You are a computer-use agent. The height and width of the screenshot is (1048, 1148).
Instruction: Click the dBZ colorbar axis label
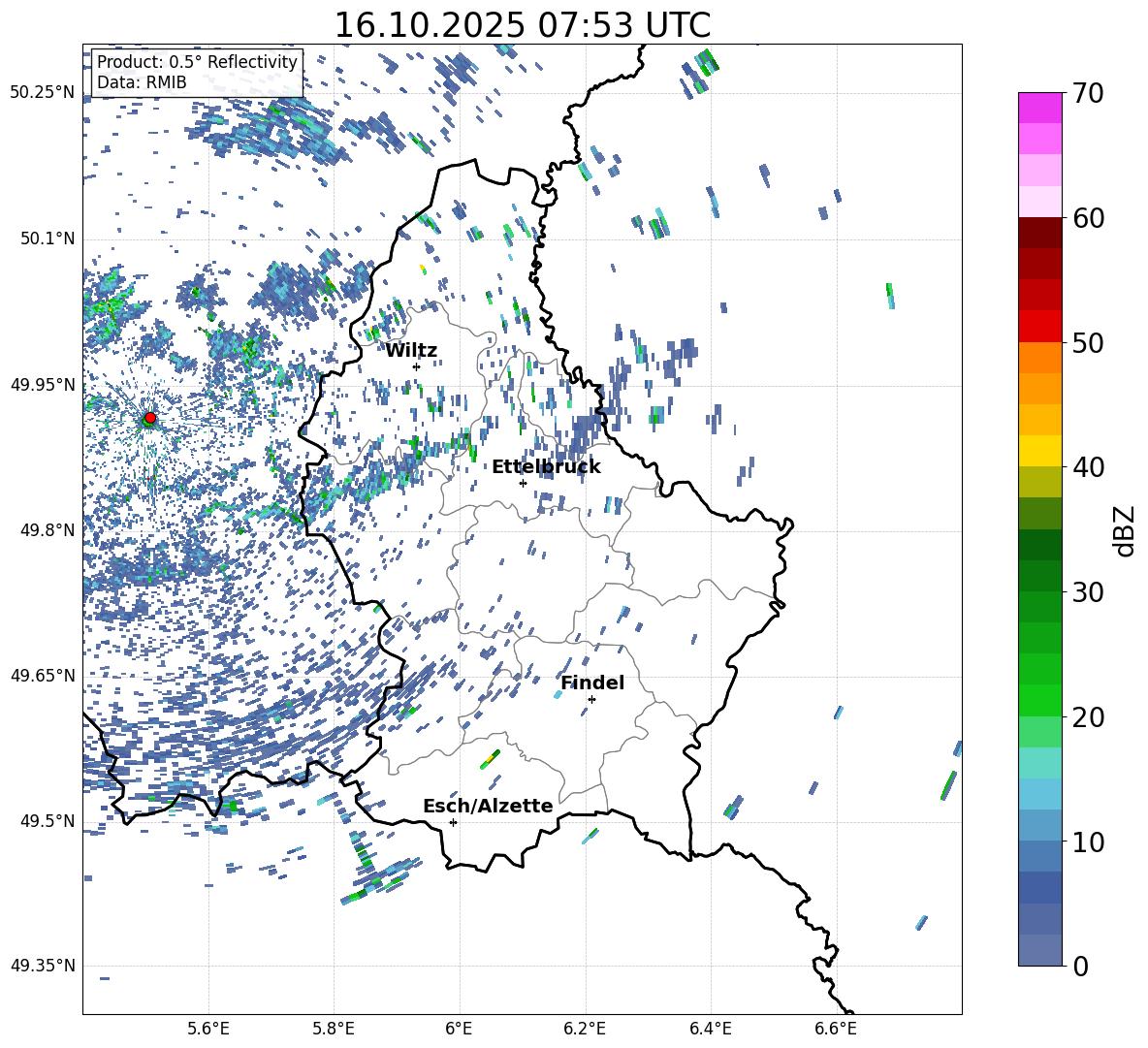(x=1124, y=530)
